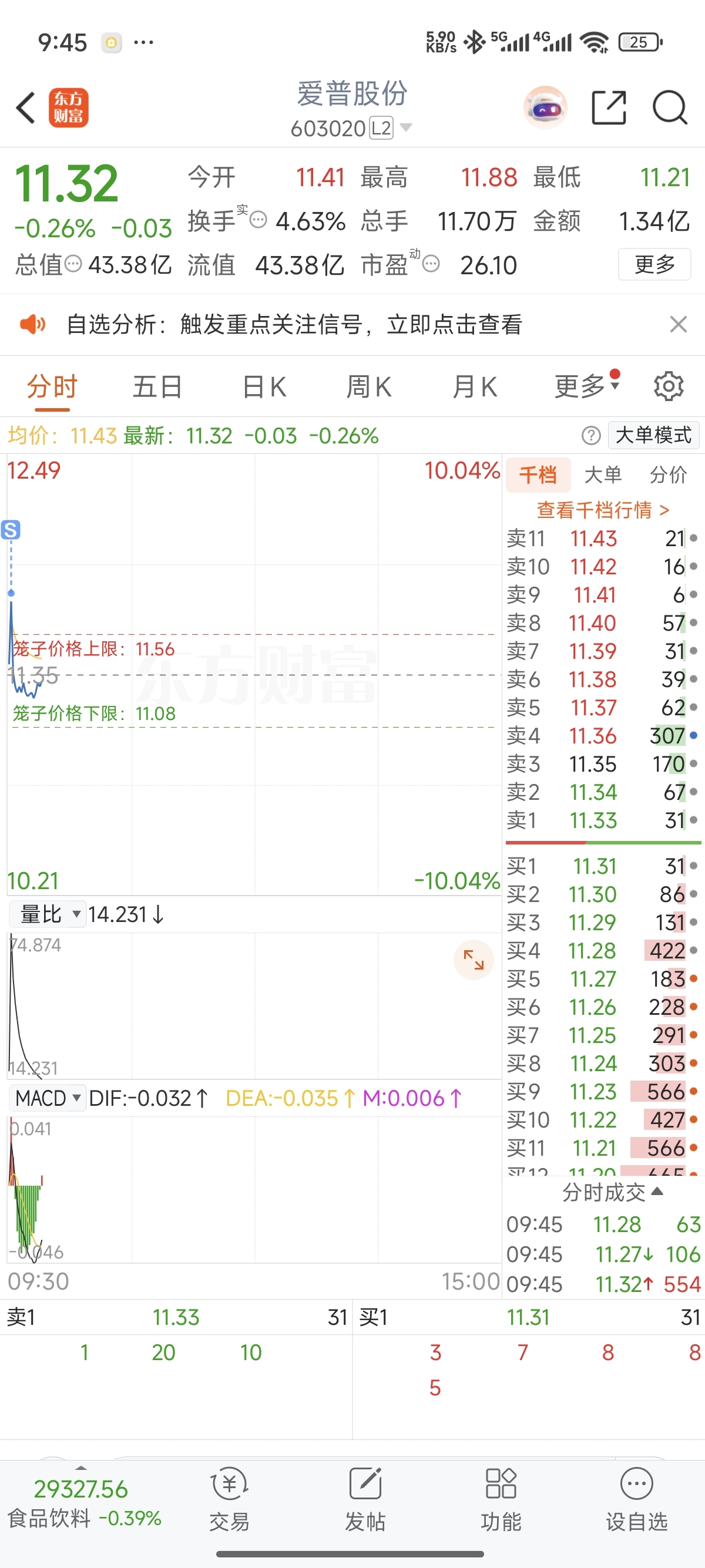Tap the 设自选 watchlist icon
Screen dimensions: 705x1568
(x=636, y=1499)
